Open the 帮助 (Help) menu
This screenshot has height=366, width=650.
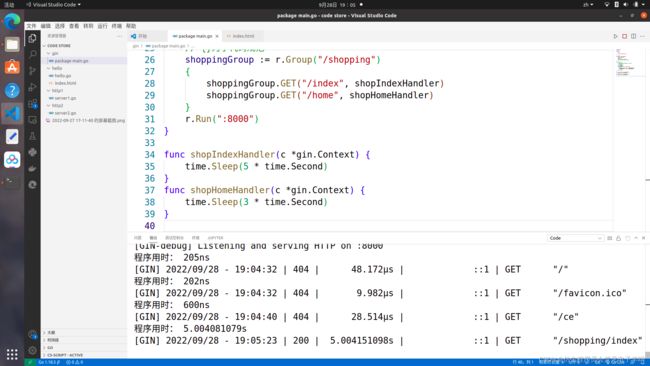tap(131, 26)
